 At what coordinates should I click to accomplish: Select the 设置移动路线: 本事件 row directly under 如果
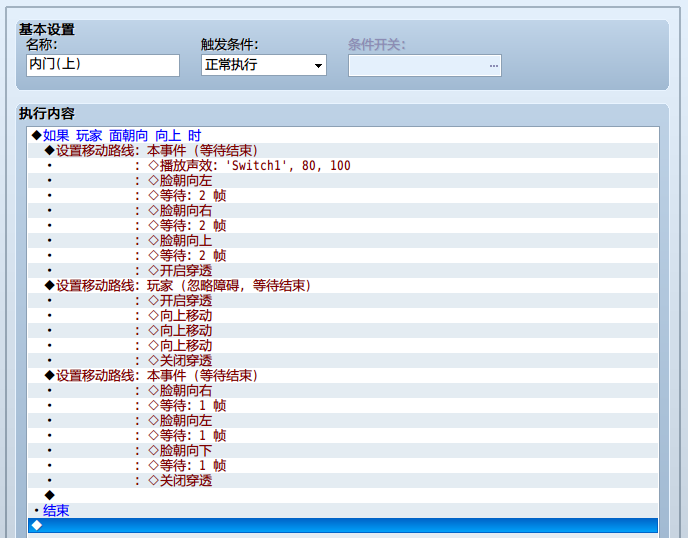click(x=343, y=151)
